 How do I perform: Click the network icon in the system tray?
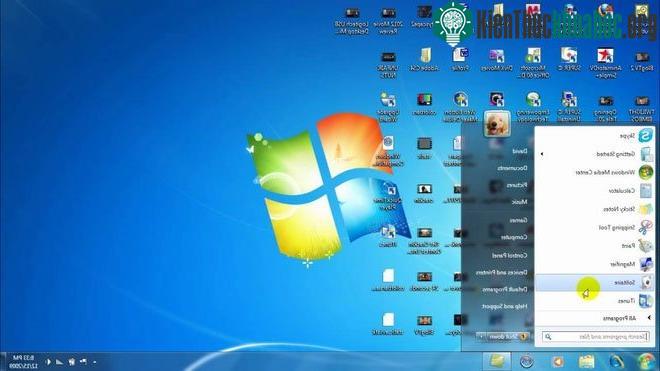click(x=59, y=362)
